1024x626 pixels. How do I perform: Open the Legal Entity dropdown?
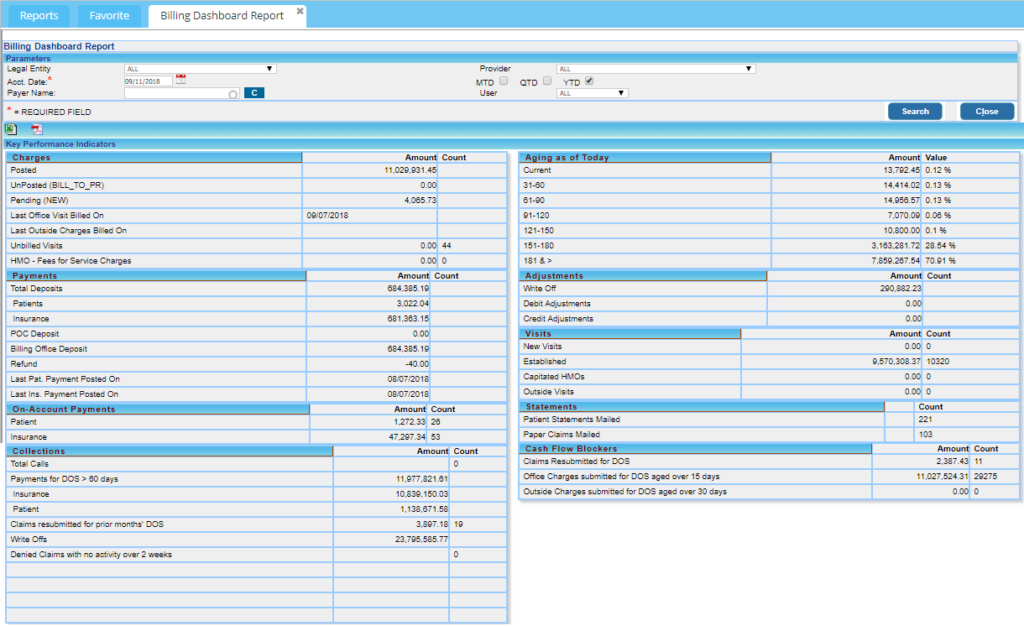(x=270, y=69)
